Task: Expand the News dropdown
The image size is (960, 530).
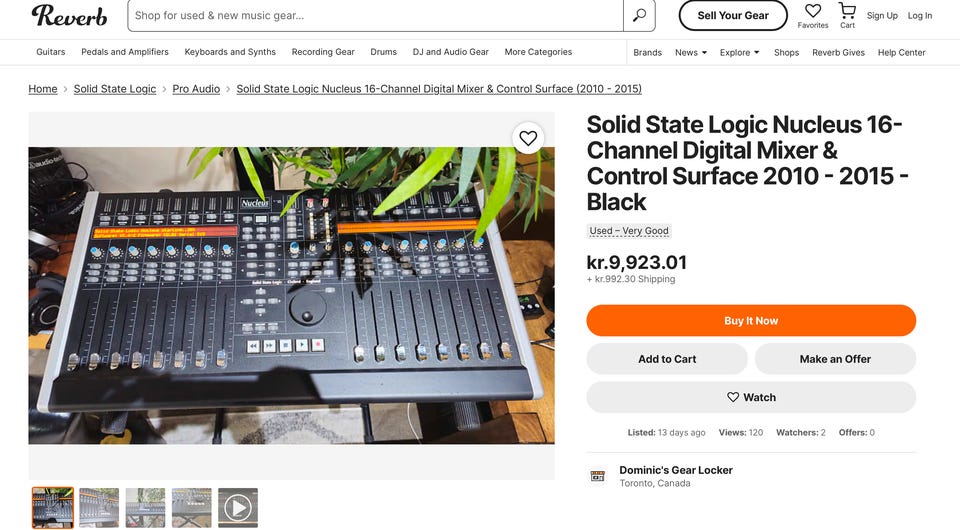Action: tap(690, 52)
